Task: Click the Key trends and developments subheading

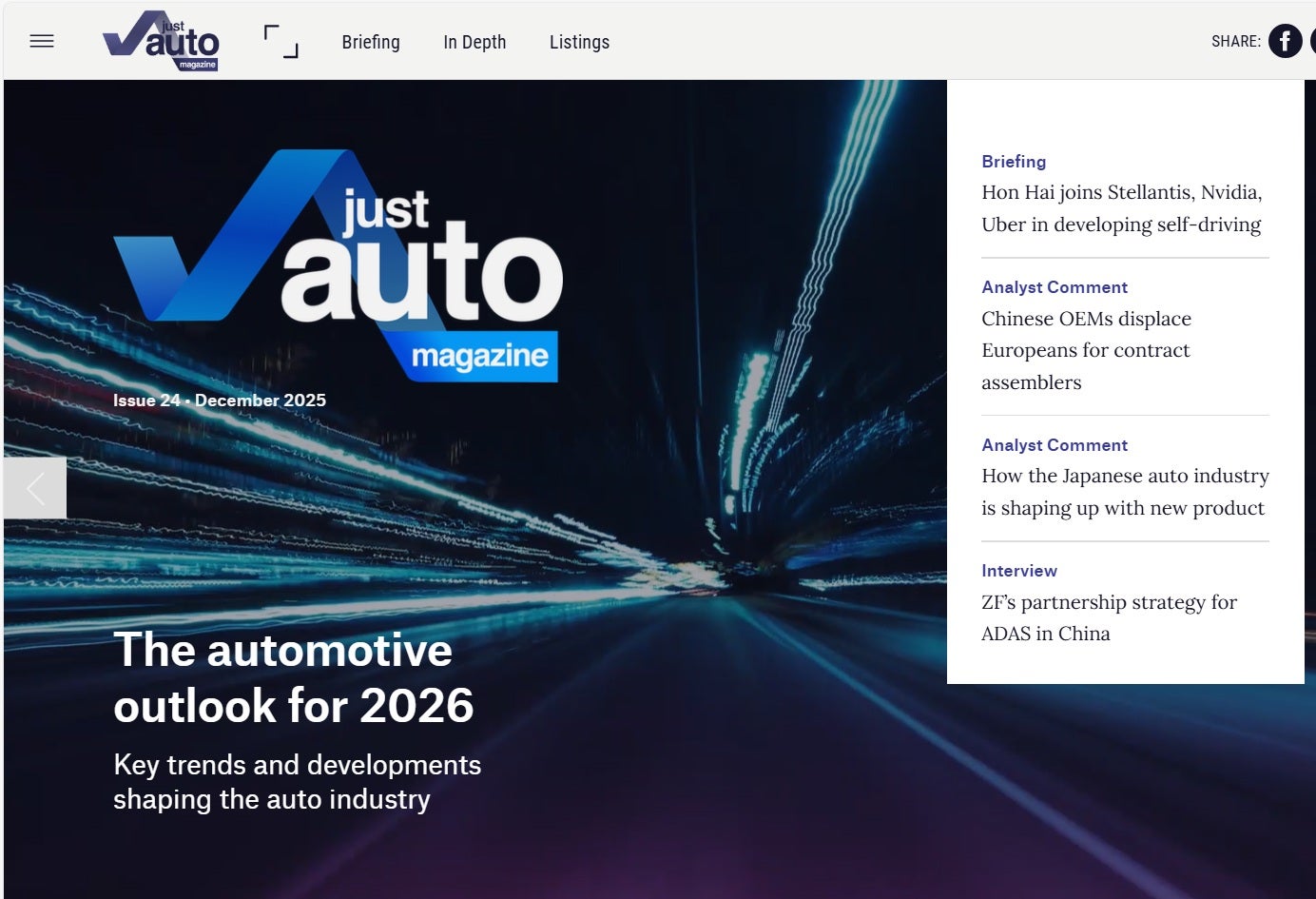Action: click(297, 782)
